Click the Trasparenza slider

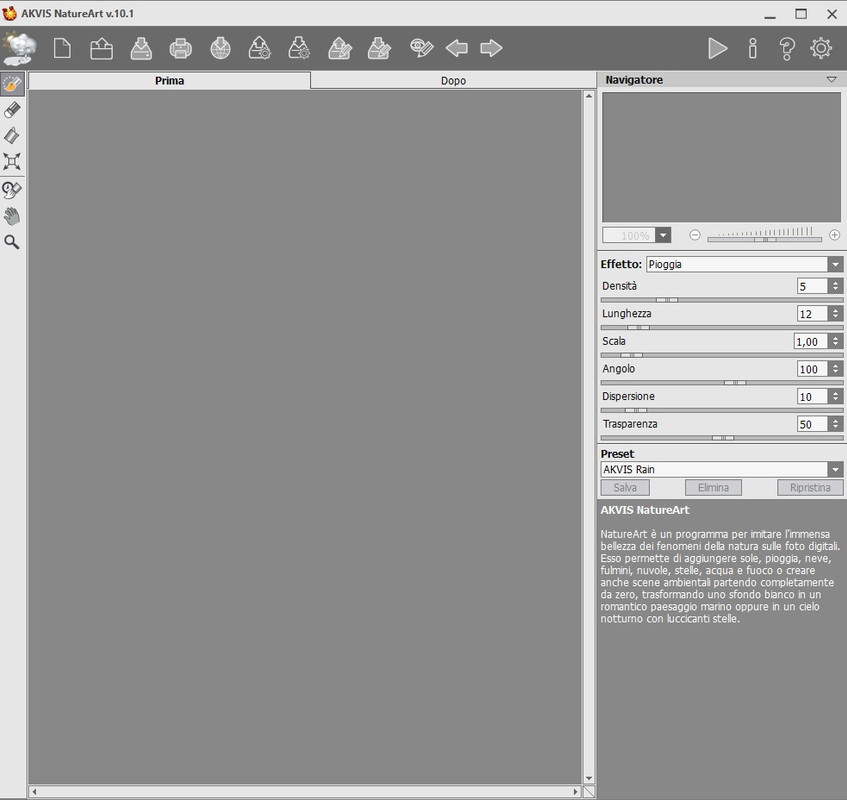pyautogui.click(x=722, y=438)
